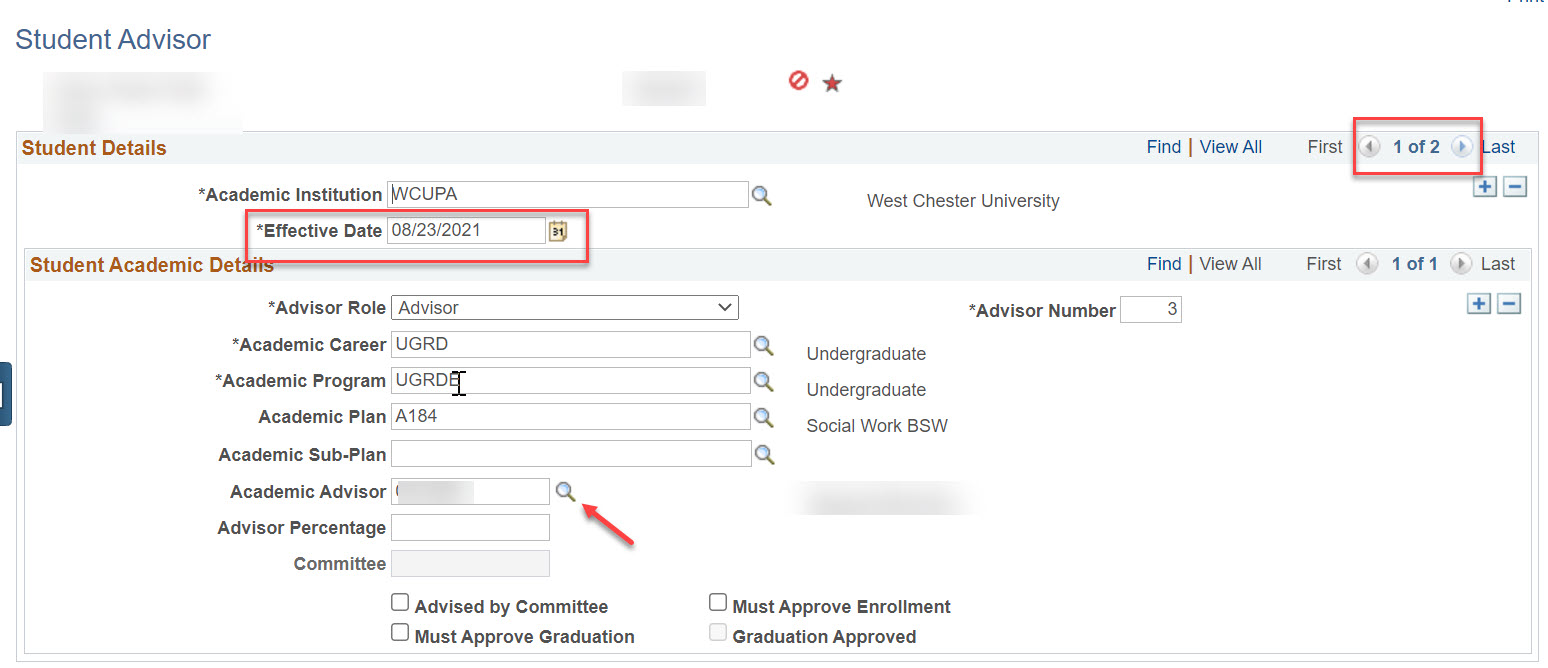This screenshot has height=668, width=1548.
Task: Click into the Advisor Percentage field
Action: point(470,528)
